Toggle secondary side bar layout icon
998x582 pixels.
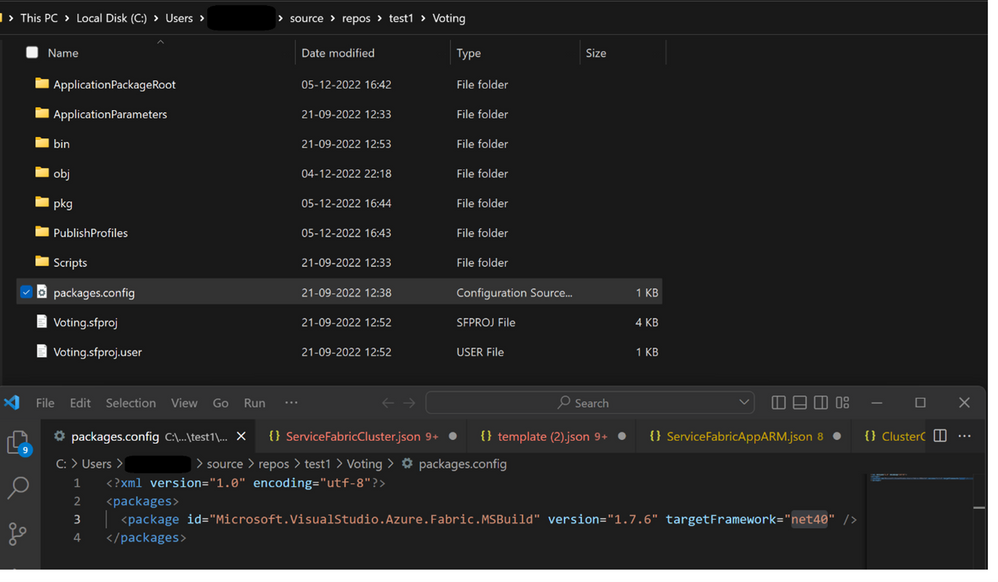820,403
